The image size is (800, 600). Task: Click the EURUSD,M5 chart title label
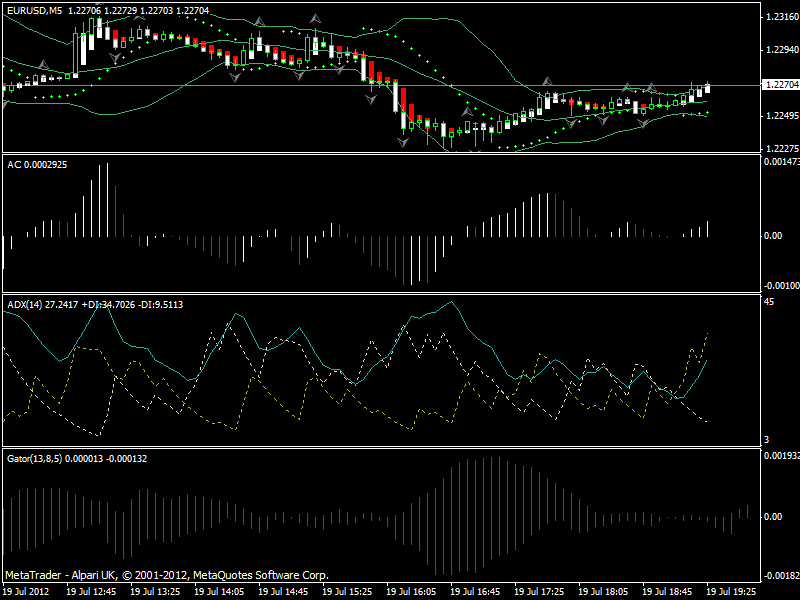coord(108,10)
